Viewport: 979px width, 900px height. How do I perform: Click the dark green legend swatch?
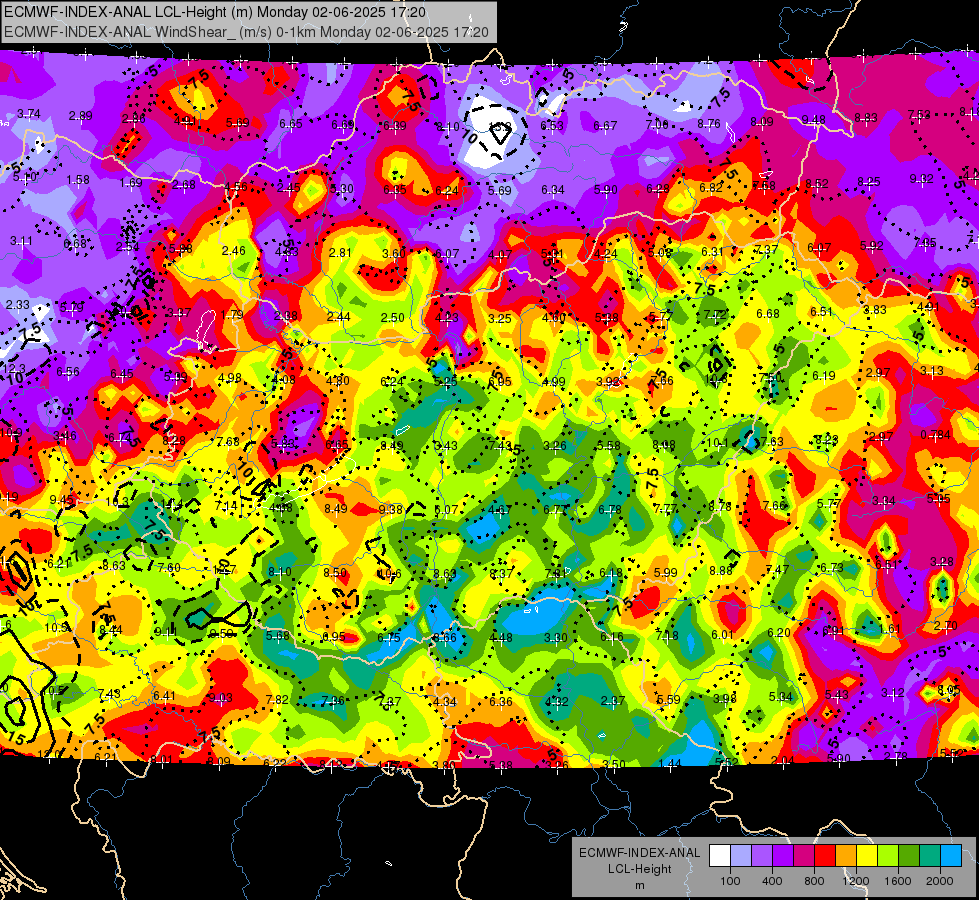point(909,856)
